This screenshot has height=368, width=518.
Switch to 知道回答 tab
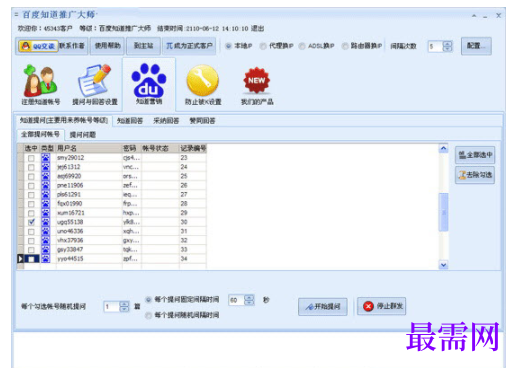point(130,121)
